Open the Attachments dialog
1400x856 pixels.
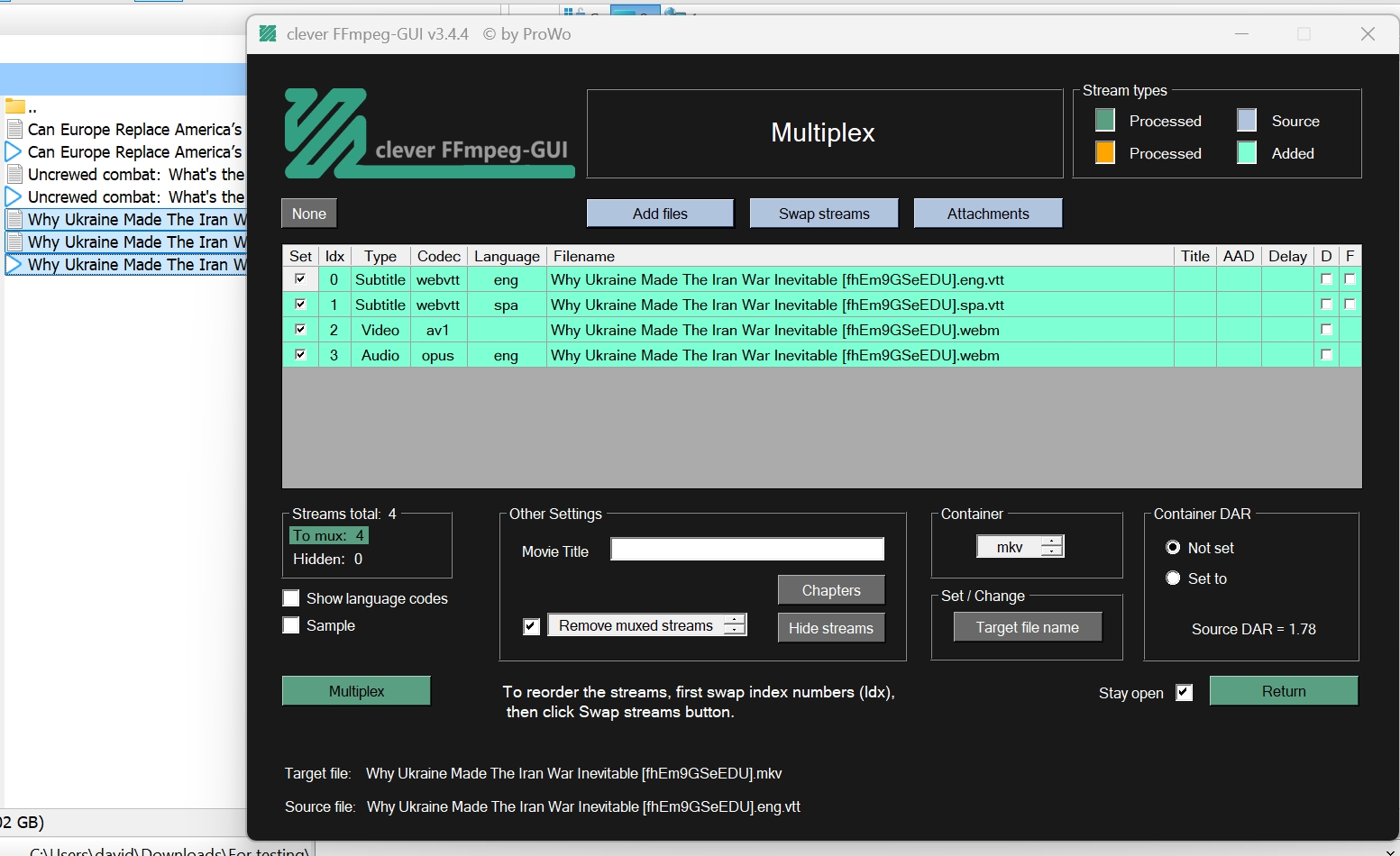(988, 214)
